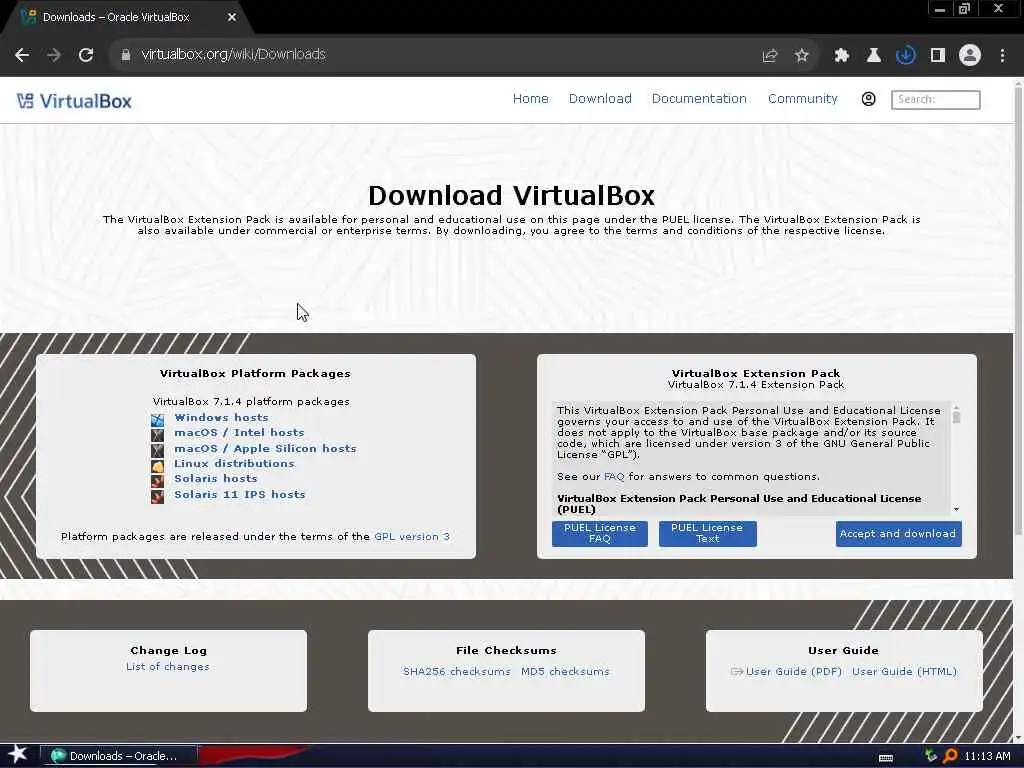Viewport: 1024px width, 768px height.
Task: Open the browser three-dot menu
Action: [1002, 56]
